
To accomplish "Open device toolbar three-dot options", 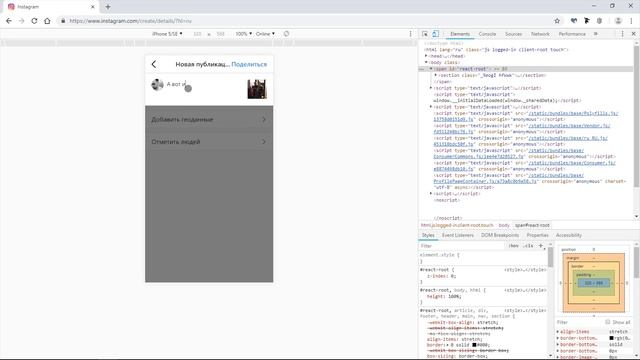I will pos(411,34).
